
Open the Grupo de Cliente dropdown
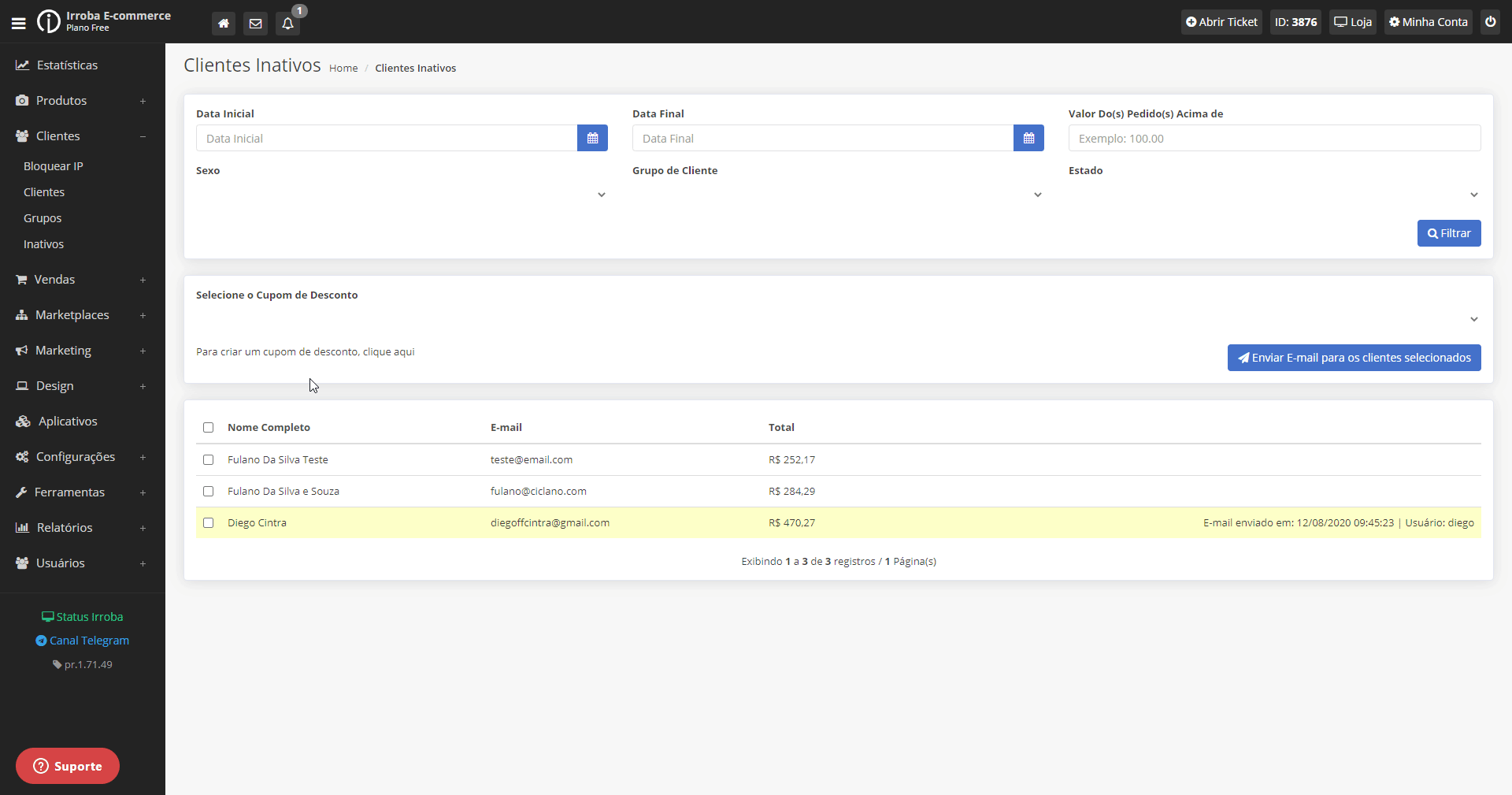point(838,195)
